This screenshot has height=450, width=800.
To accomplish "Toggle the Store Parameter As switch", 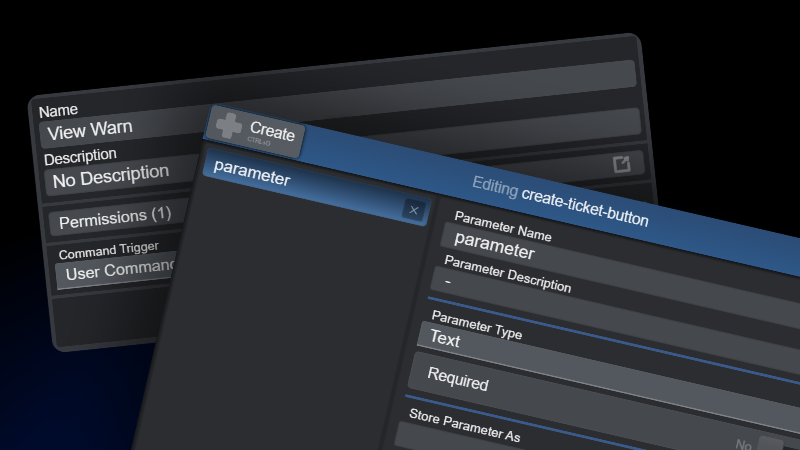I will click(771, 447).
